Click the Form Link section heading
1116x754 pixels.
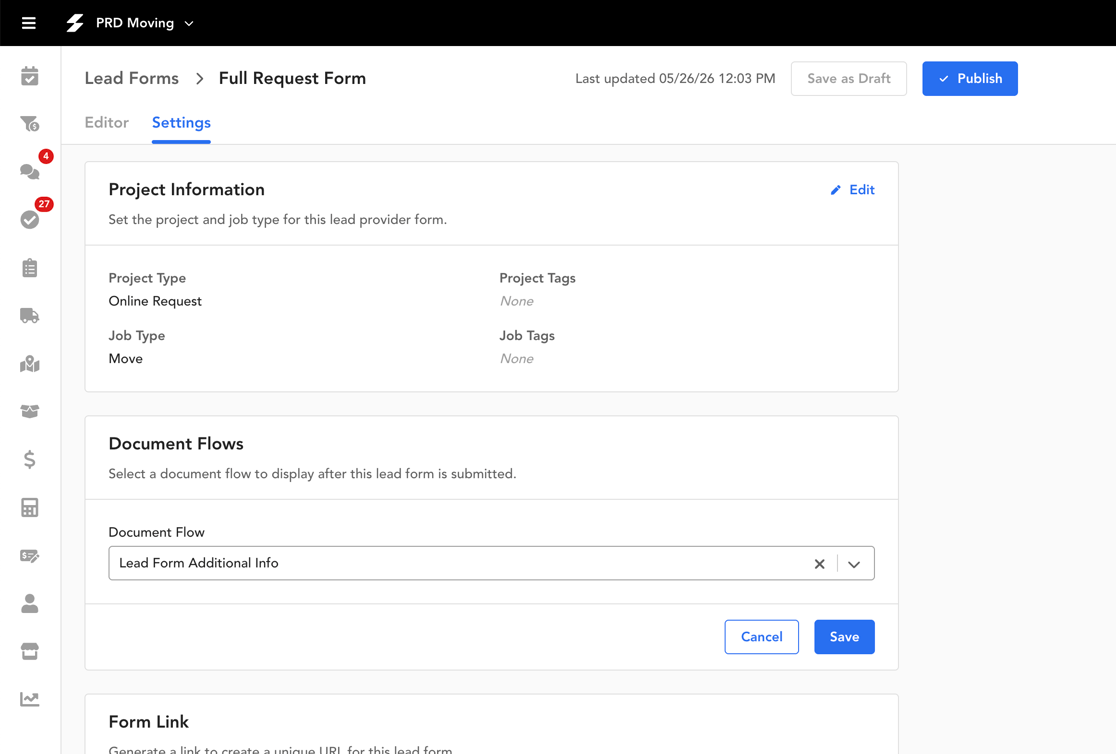pos(149,722)
